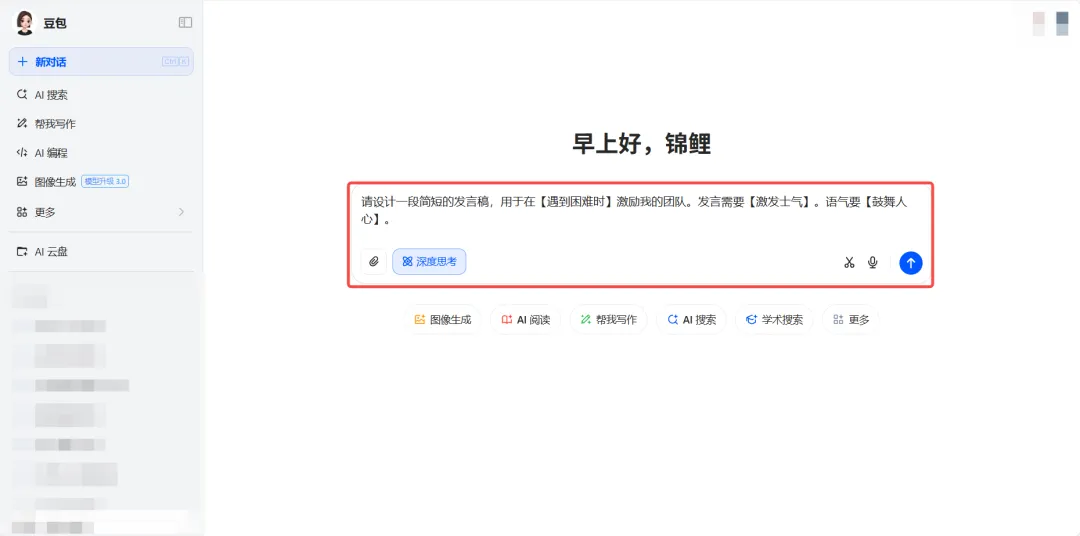This screenshot has width=1080, height=536.
Task: Select AI 搜索 in the sidebar
Action: [50, 95]
